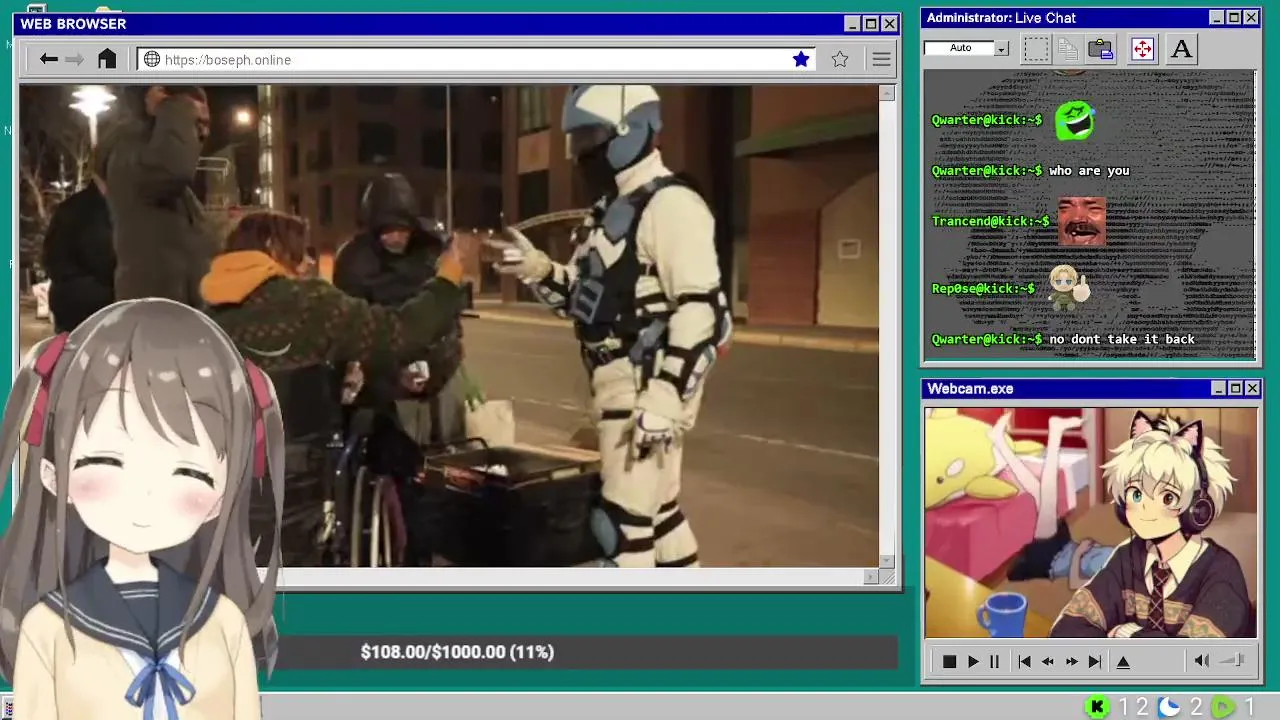Viewport: 1280px width, 720px height.
Task: Click the red arrows move icon
Action: 1142,48
